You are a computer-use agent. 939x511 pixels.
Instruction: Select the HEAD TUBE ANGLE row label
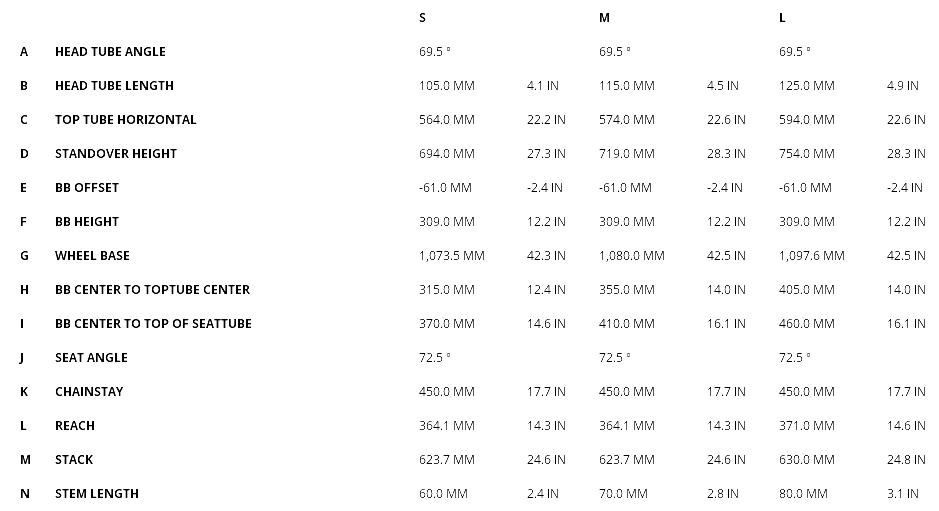pos(110,51)
